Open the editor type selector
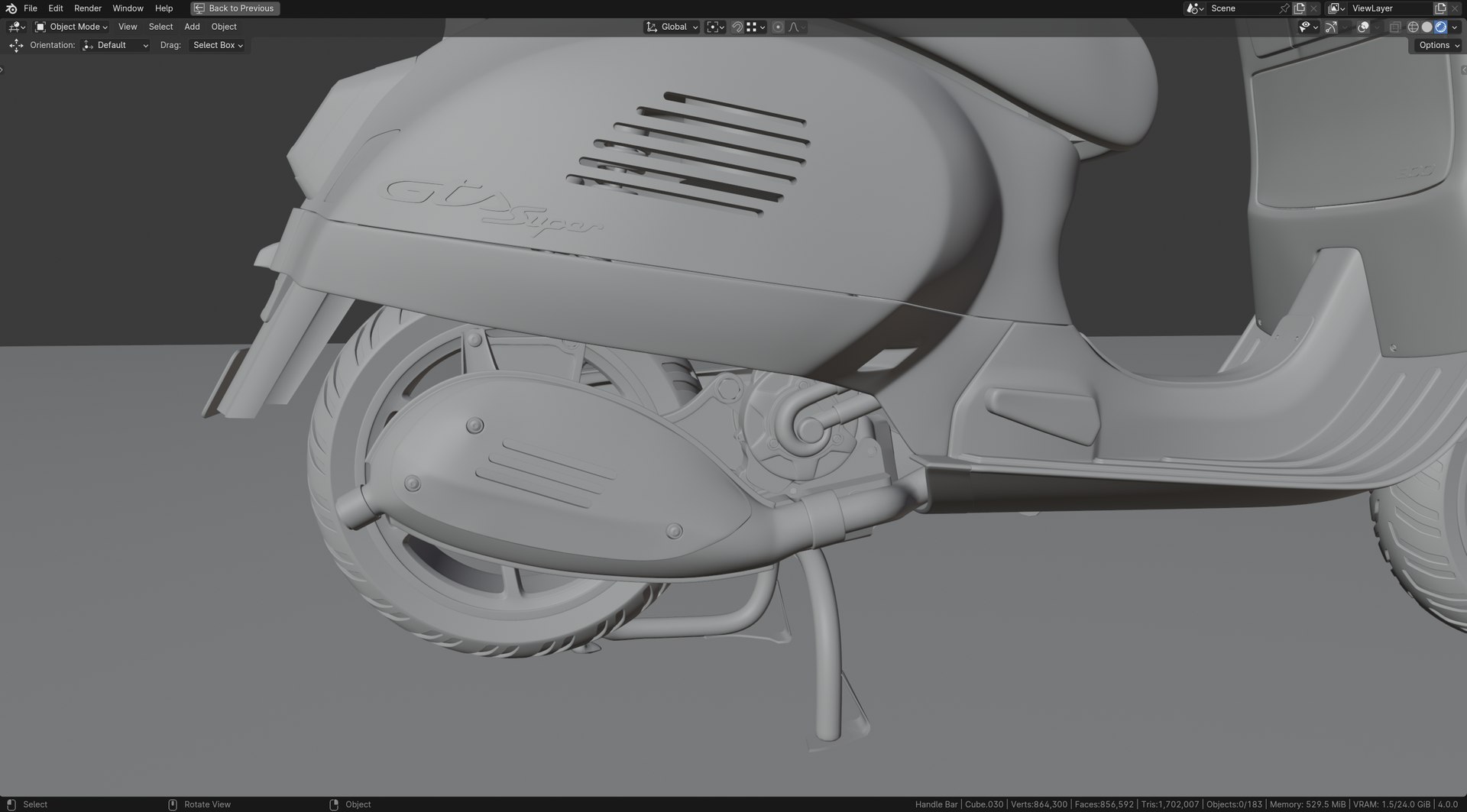 coord(17,27)
